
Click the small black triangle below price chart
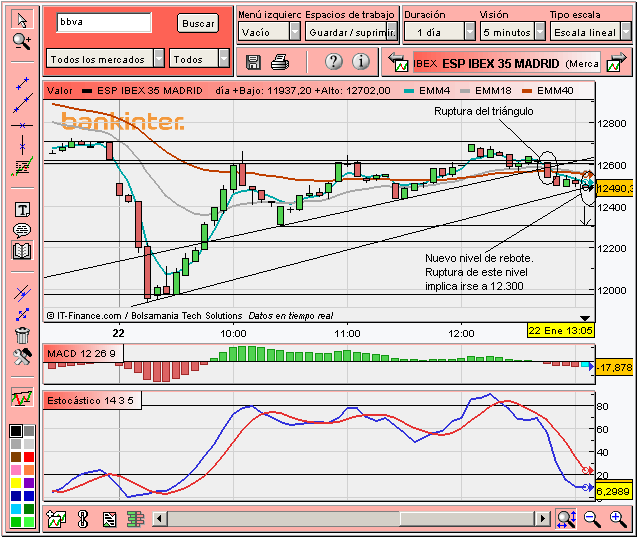point(585,318)
